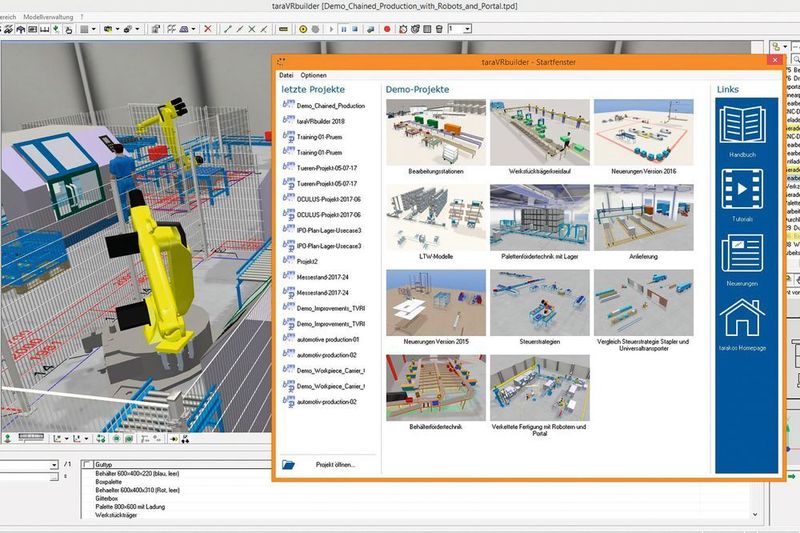Open recent project automotive production-01
This screenshot has height=533, width=800.
tap(328, 339)
